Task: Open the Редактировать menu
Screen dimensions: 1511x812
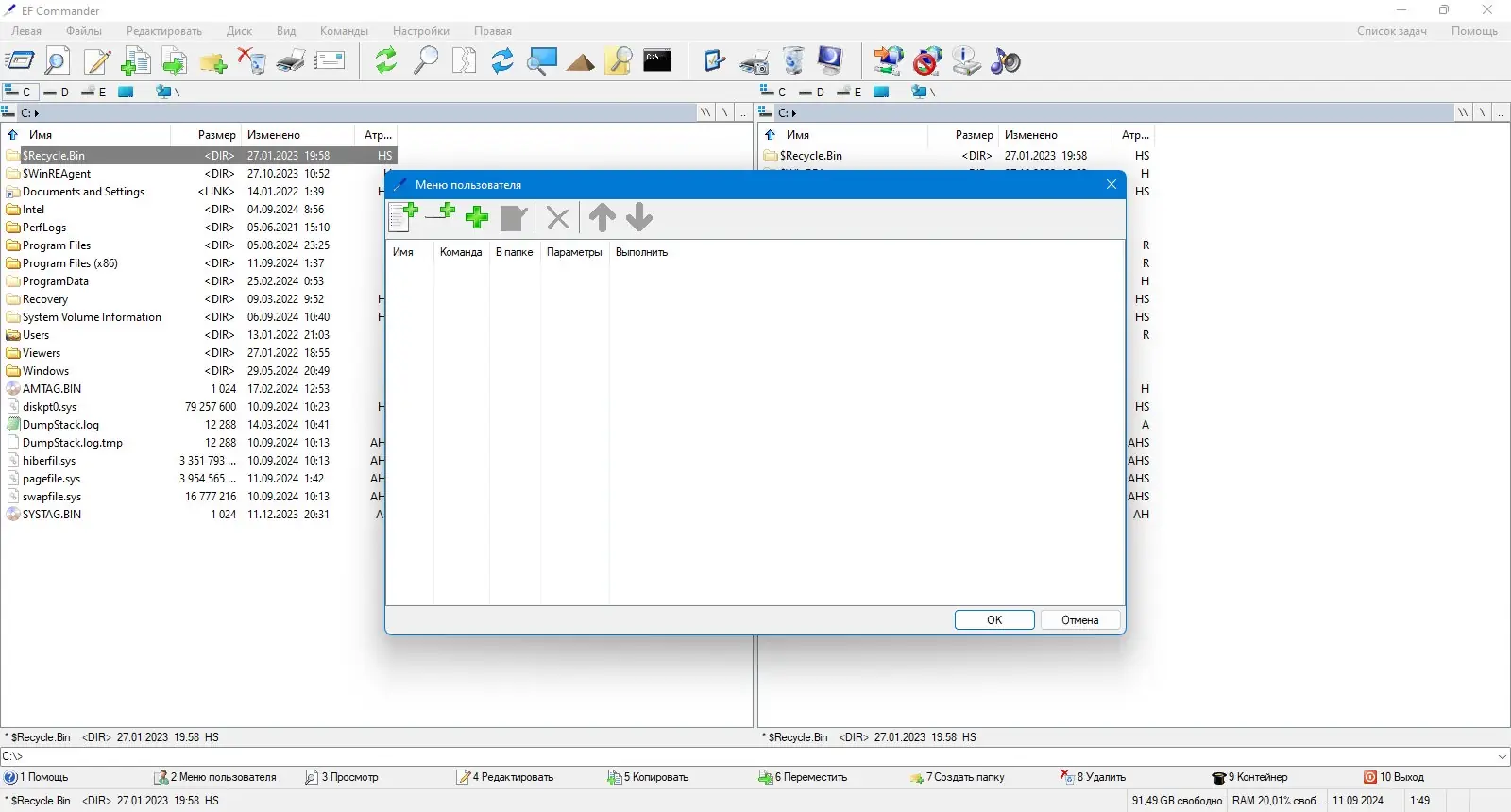Action: [x=164, y=31]
